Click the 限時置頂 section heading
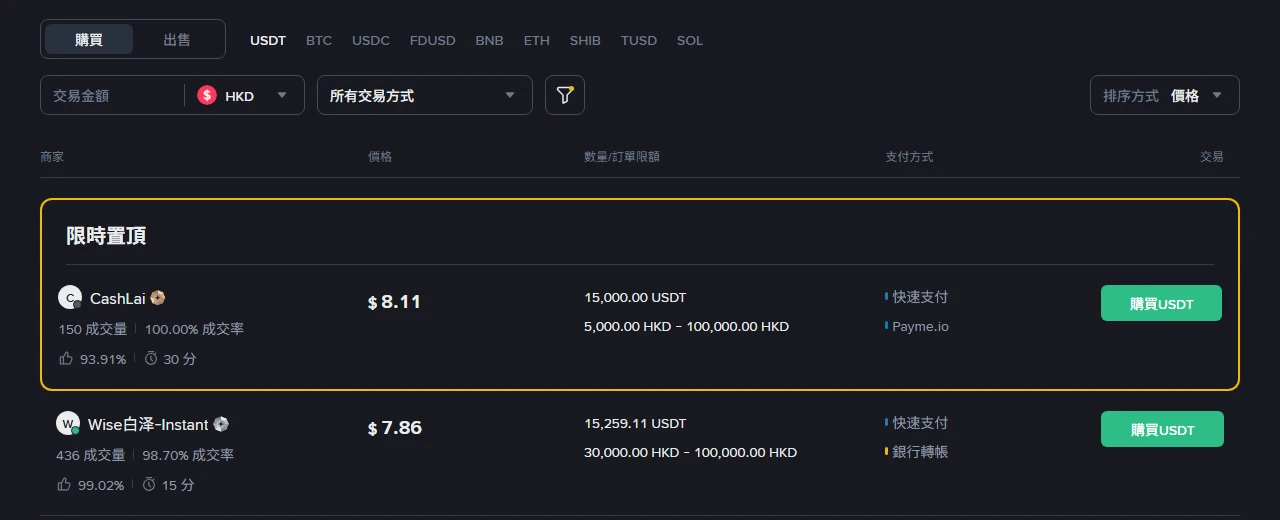1280x520 pixels. point(106,236)
